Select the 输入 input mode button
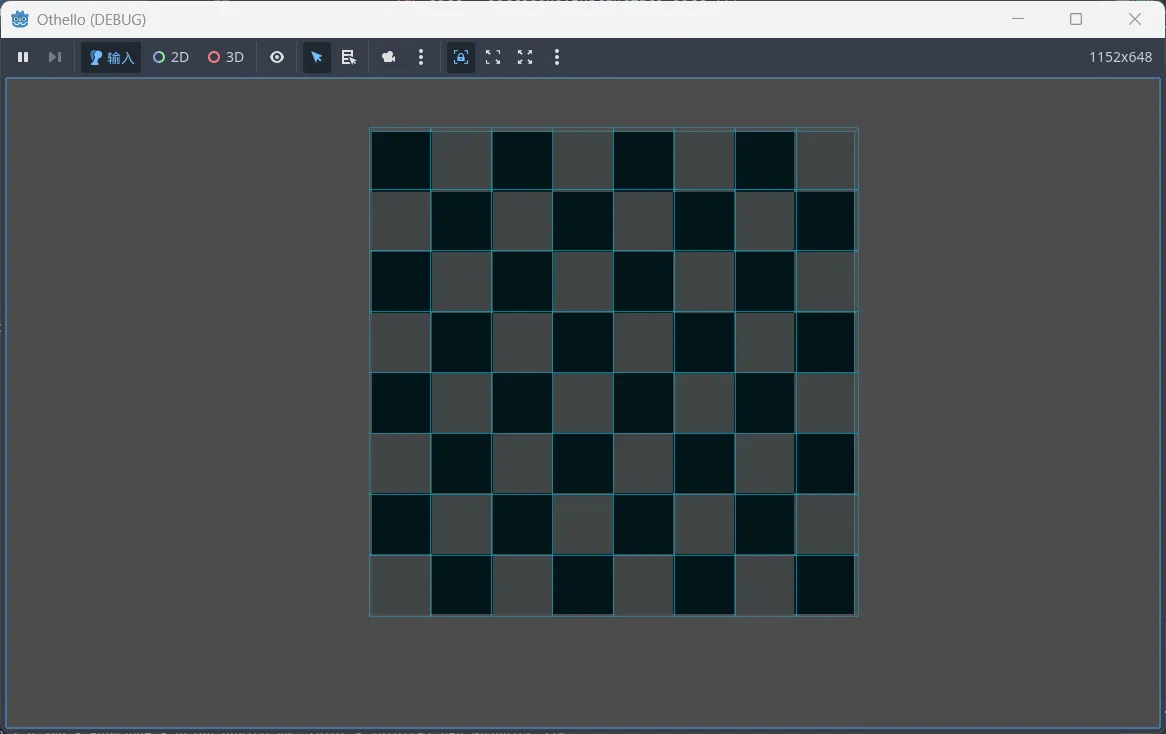This screenshot has height=734, width=1166. [111, 58]
